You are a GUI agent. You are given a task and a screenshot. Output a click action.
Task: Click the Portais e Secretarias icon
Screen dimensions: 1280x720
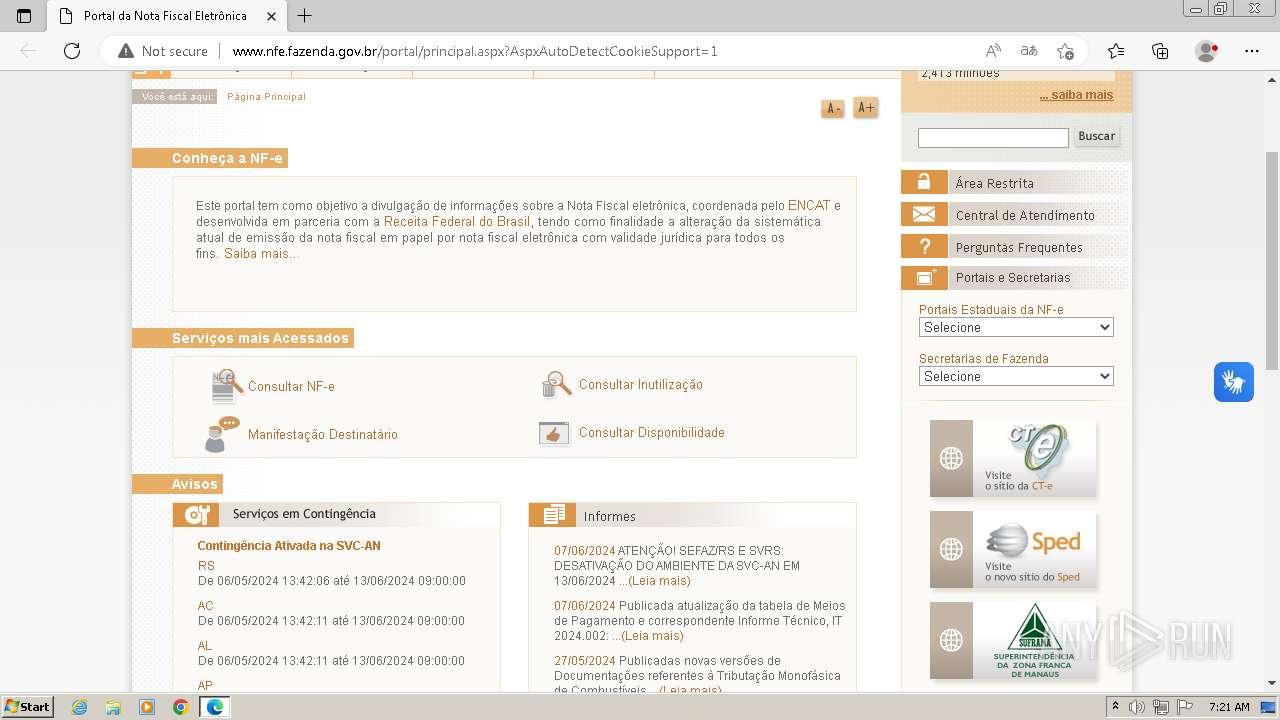924,277
